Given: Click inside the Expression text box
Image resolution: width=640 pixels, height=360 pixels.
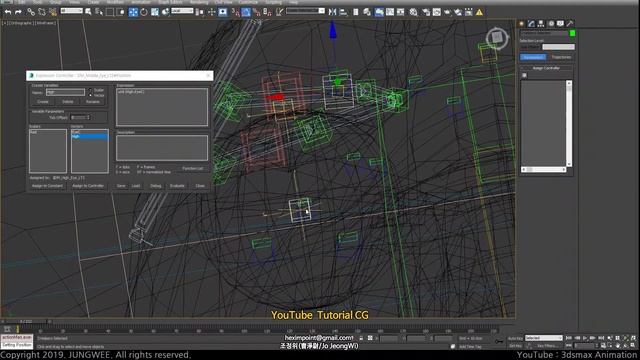Looking at the screenshot, I should tap(162, 107).
